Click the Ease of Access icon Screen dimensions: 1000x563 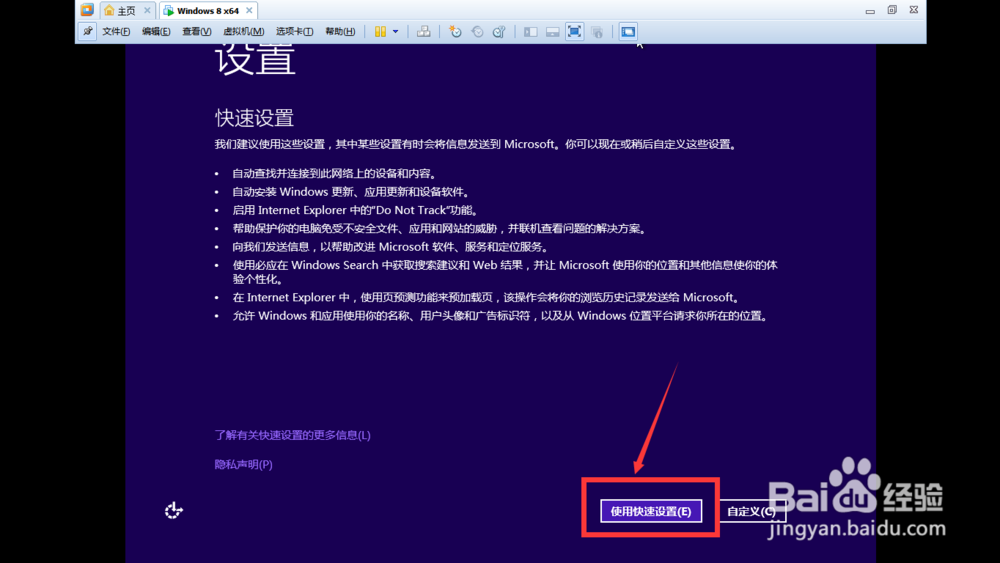coord(173,510)
